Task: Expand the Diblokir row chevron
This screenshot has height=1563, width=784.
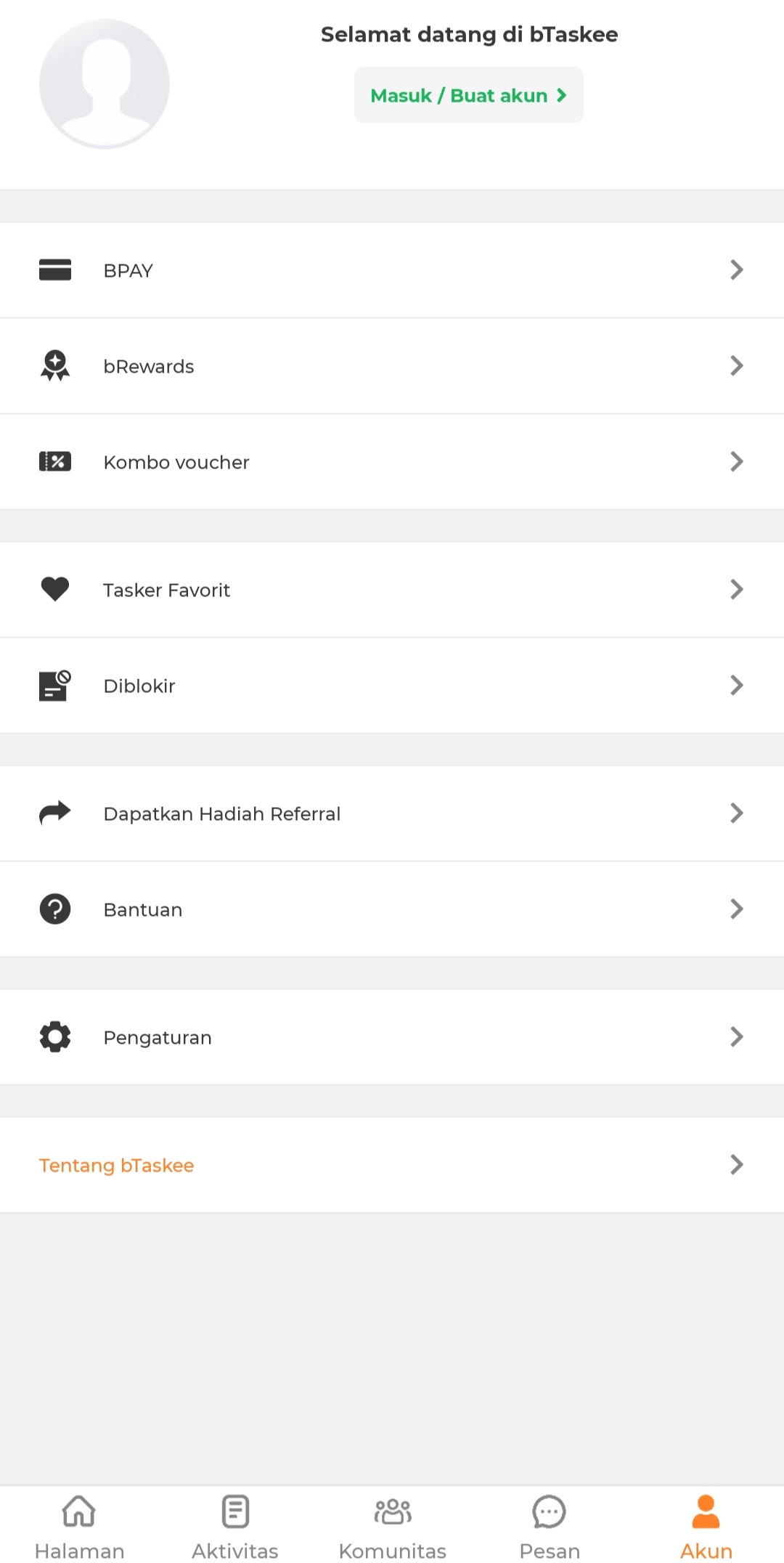Action: point(737,685)
